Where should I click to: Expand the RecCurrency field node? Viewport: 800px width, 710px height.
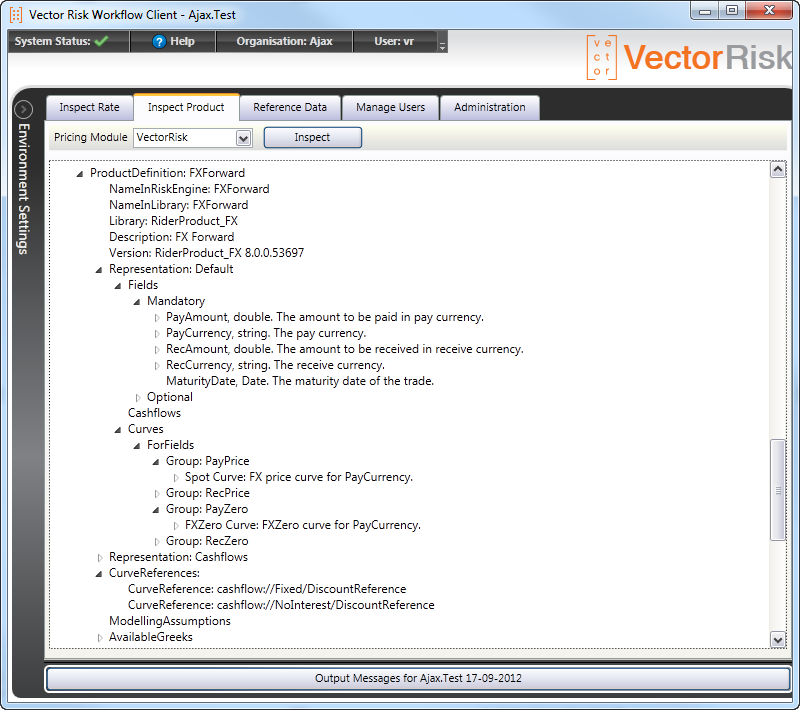(157, 366)
